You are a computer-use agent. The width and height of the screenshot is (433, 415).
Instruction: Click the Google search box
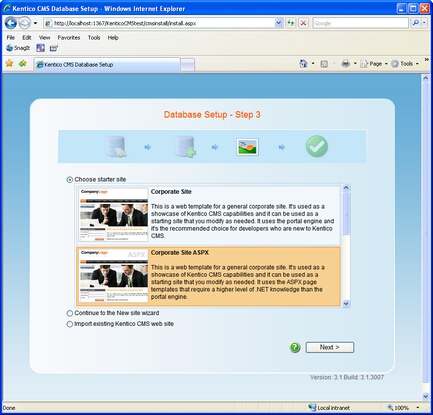point(360,23)
